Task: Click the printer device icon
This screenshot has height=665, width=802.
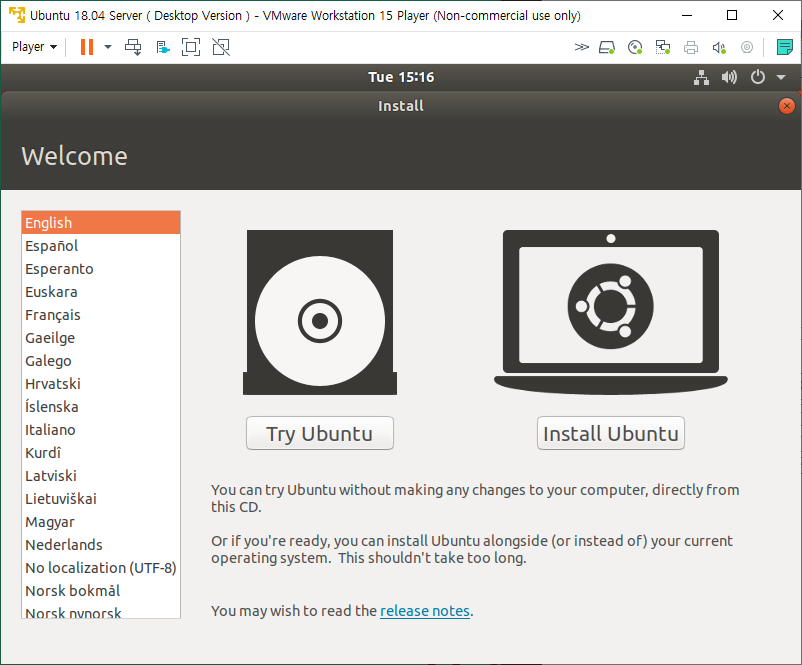Action: 690,48
